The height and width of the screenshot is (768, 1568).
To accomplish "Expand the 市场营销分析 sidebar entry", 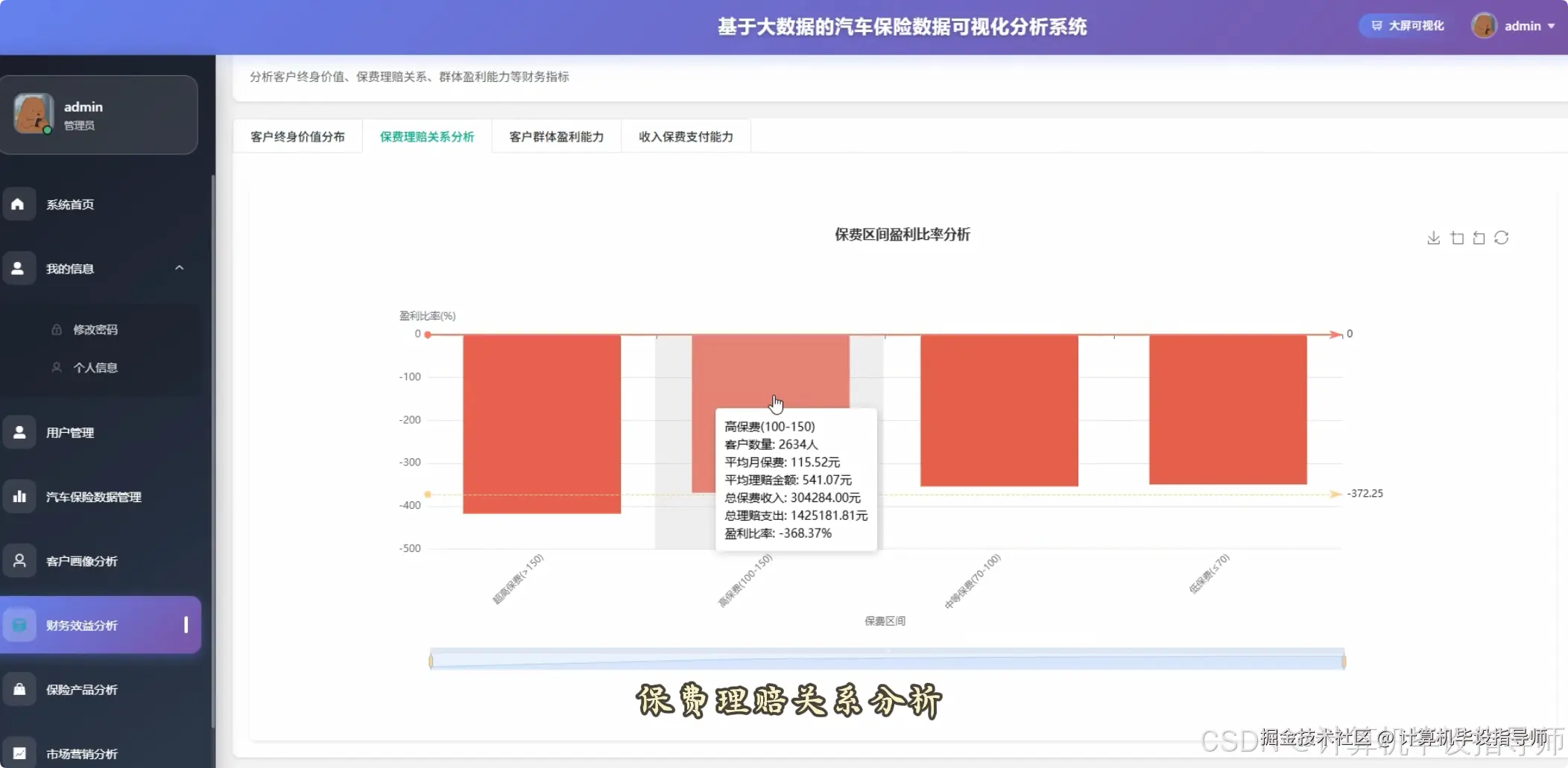I will point(82,752).
